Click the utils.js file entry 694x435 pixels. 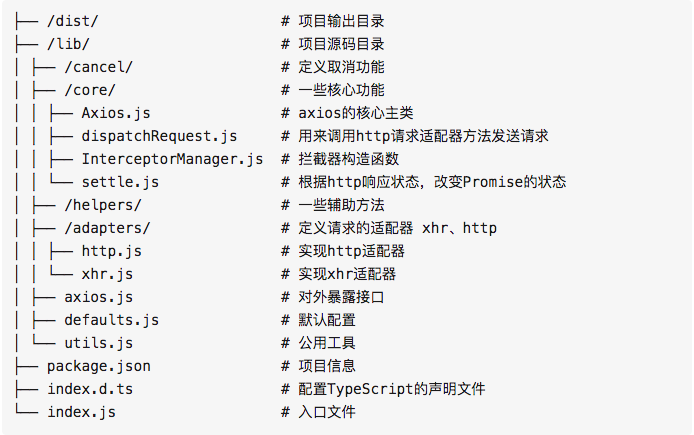tap(98, 343)
